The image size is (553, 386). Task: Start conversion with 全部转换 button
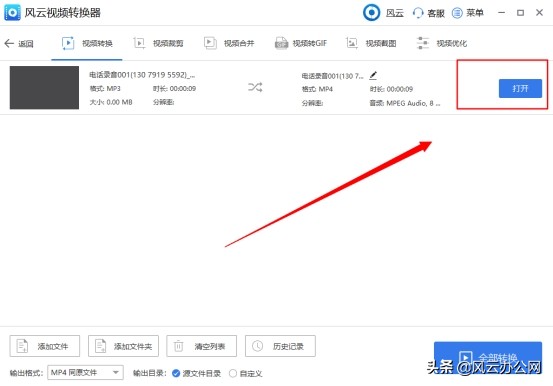point(488,357)
